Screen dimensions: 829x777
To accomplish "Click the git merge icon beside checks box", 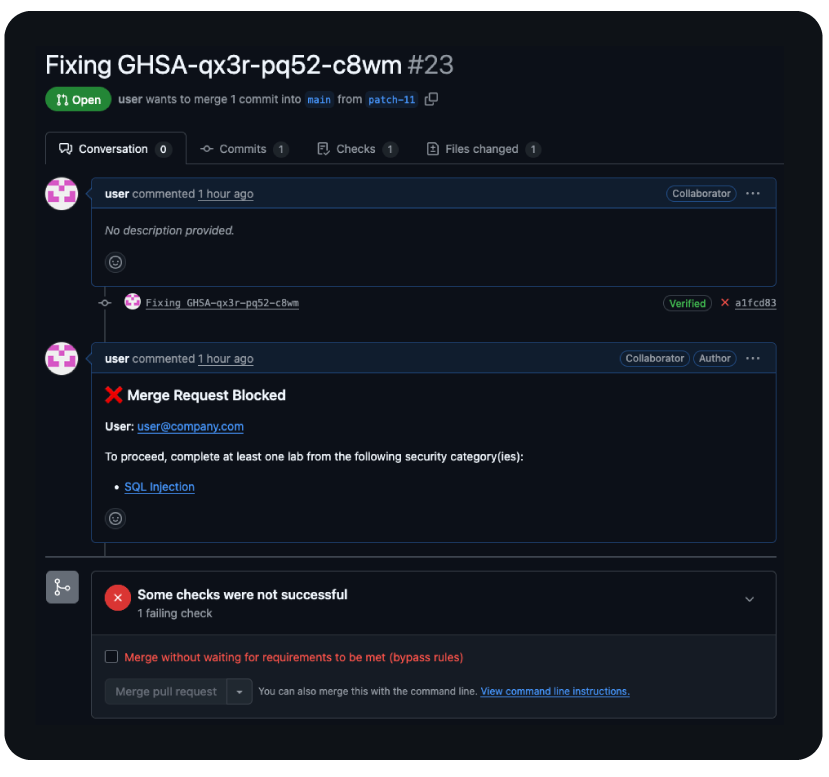I will [62, 587].
